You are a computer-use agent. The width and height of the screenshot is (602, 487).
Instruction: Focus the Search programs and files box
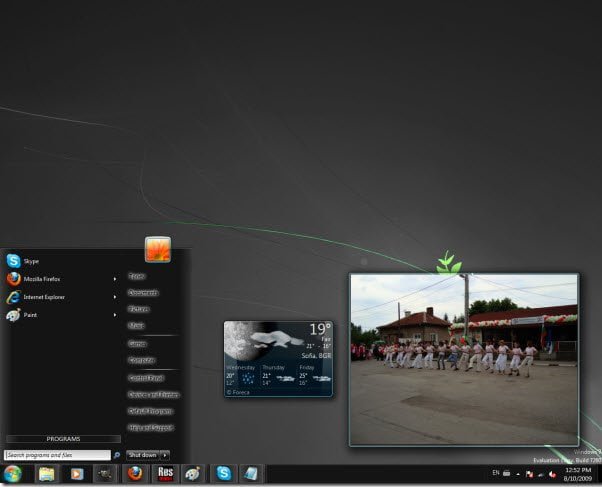pyautogui.click(x=57, y=455)
